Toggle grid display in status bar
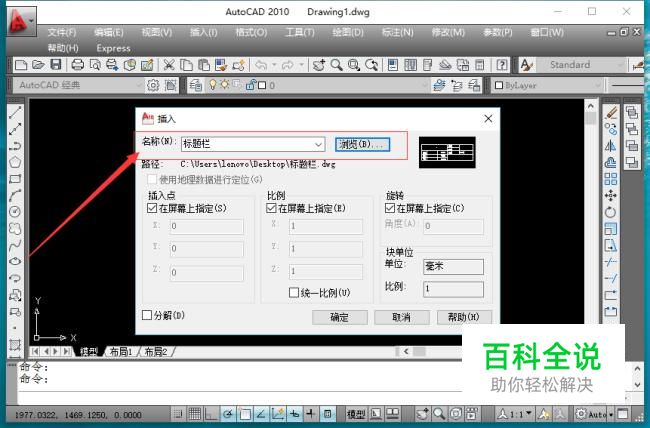This screenshot has height=428, width=650. coord(195,413)
